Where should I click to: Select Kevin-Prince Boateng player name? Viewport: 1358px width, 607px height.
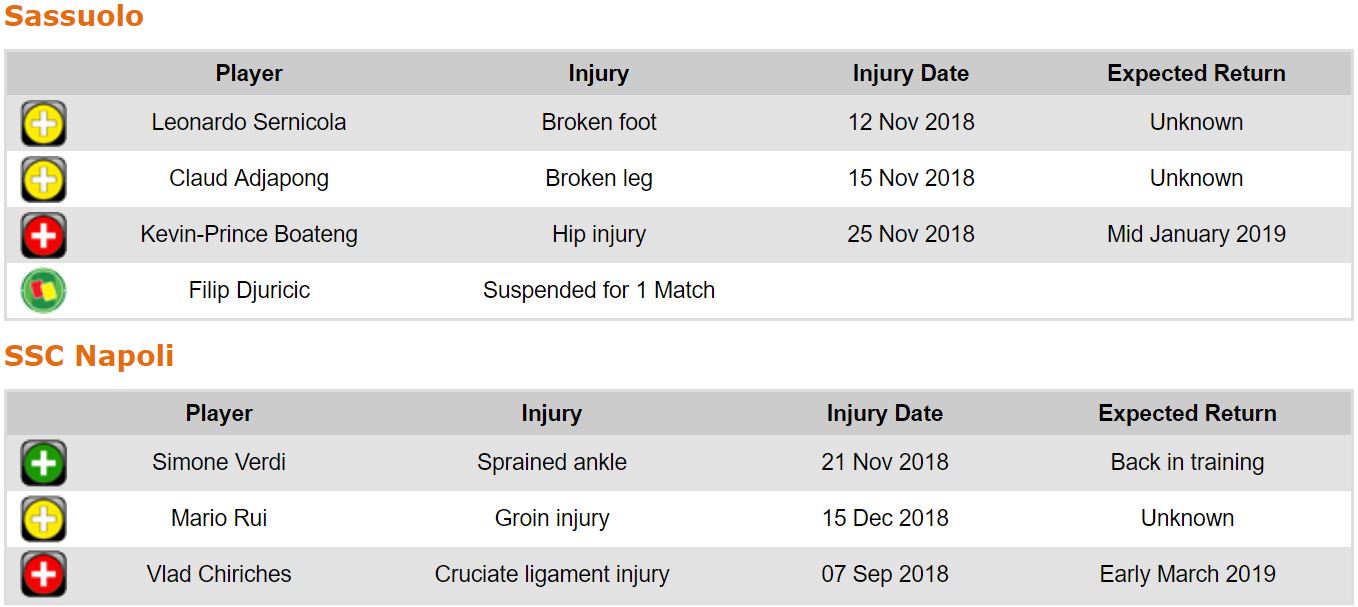click(249, 235)
